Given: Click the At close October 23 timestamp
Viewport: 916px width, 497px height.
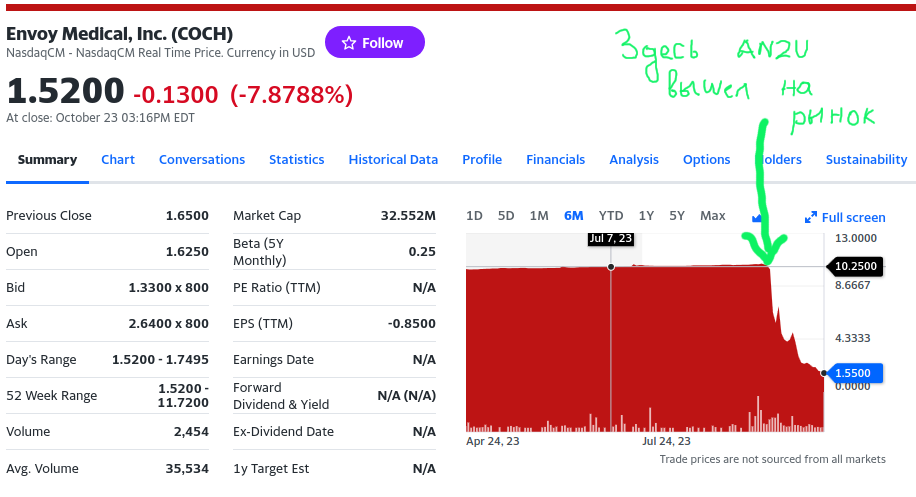Looking at the screenshot, I should 100,117.
